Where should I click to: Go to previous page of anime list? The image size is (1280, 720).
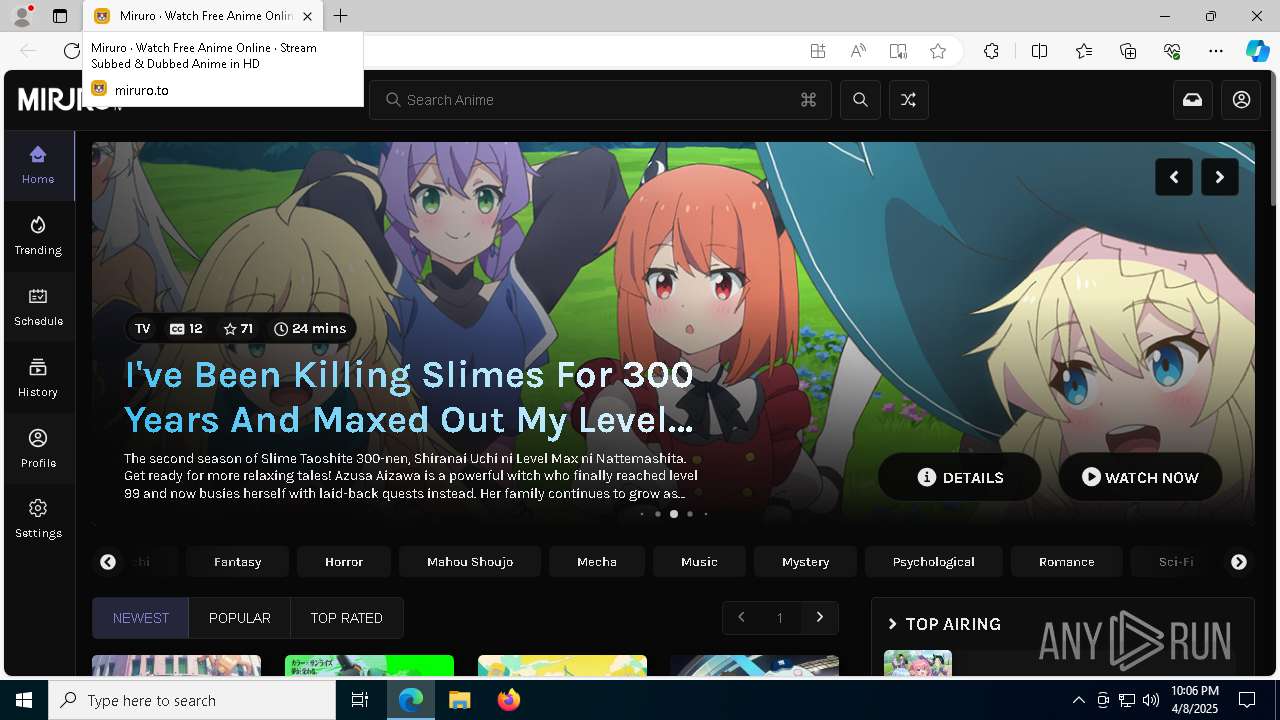[741, 617]
